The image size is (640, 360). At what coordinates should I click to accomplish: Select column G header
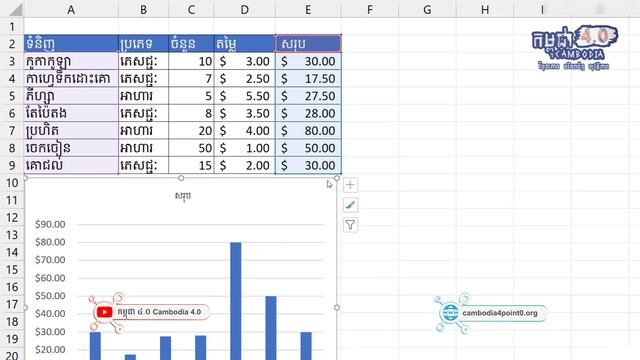point(427,9)
